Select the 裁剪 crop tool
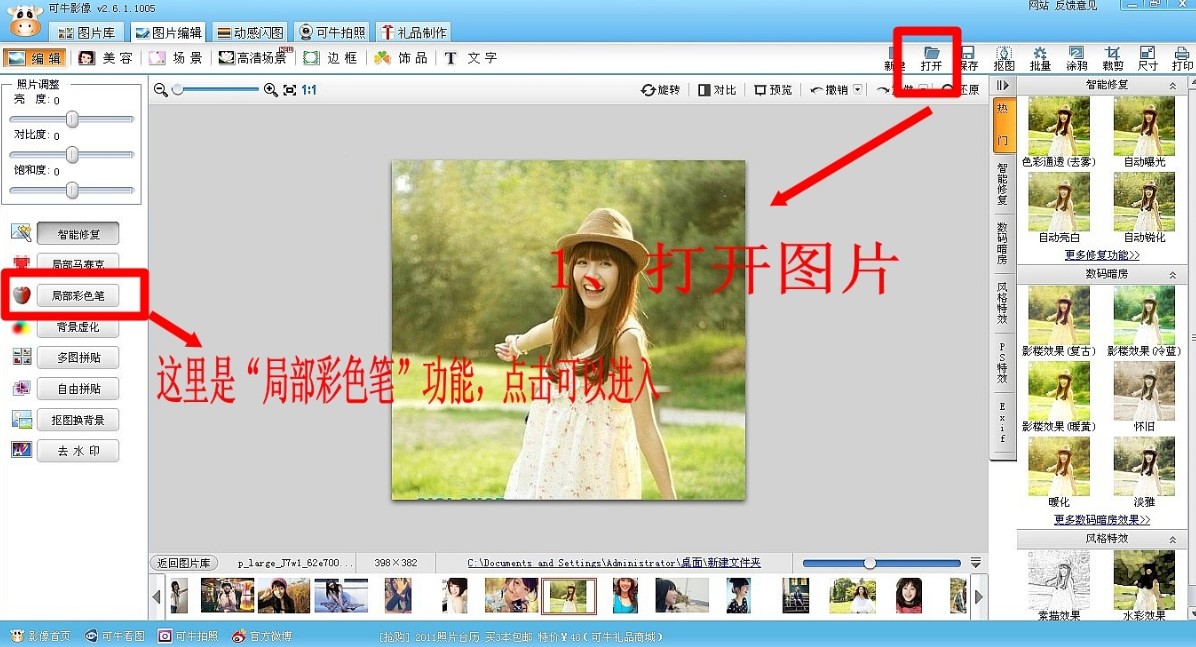This screenshot has height=647, width=1196. point(1113,57)
